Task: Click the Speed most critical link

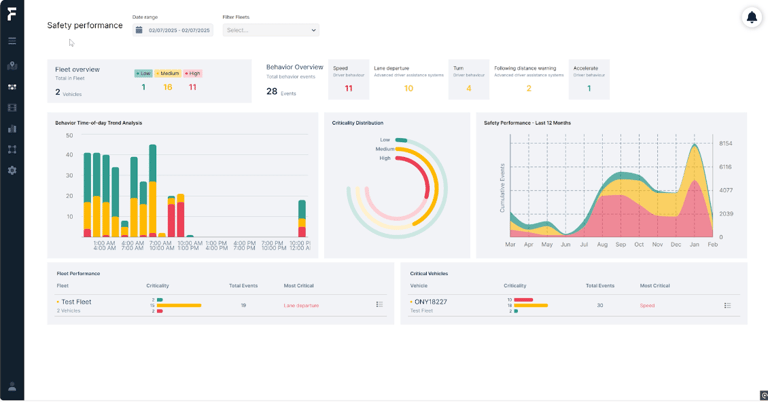Action: point(647,306)
